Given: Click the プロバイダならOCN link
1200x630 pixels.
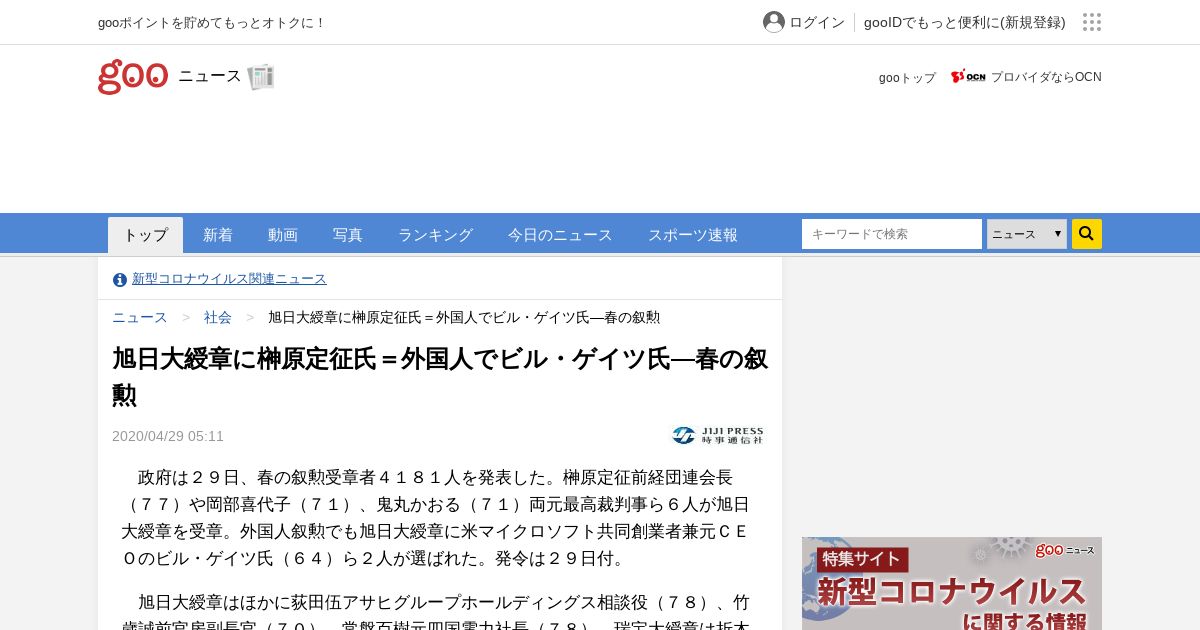Looking at the screenshot, I should point(1046,77).
